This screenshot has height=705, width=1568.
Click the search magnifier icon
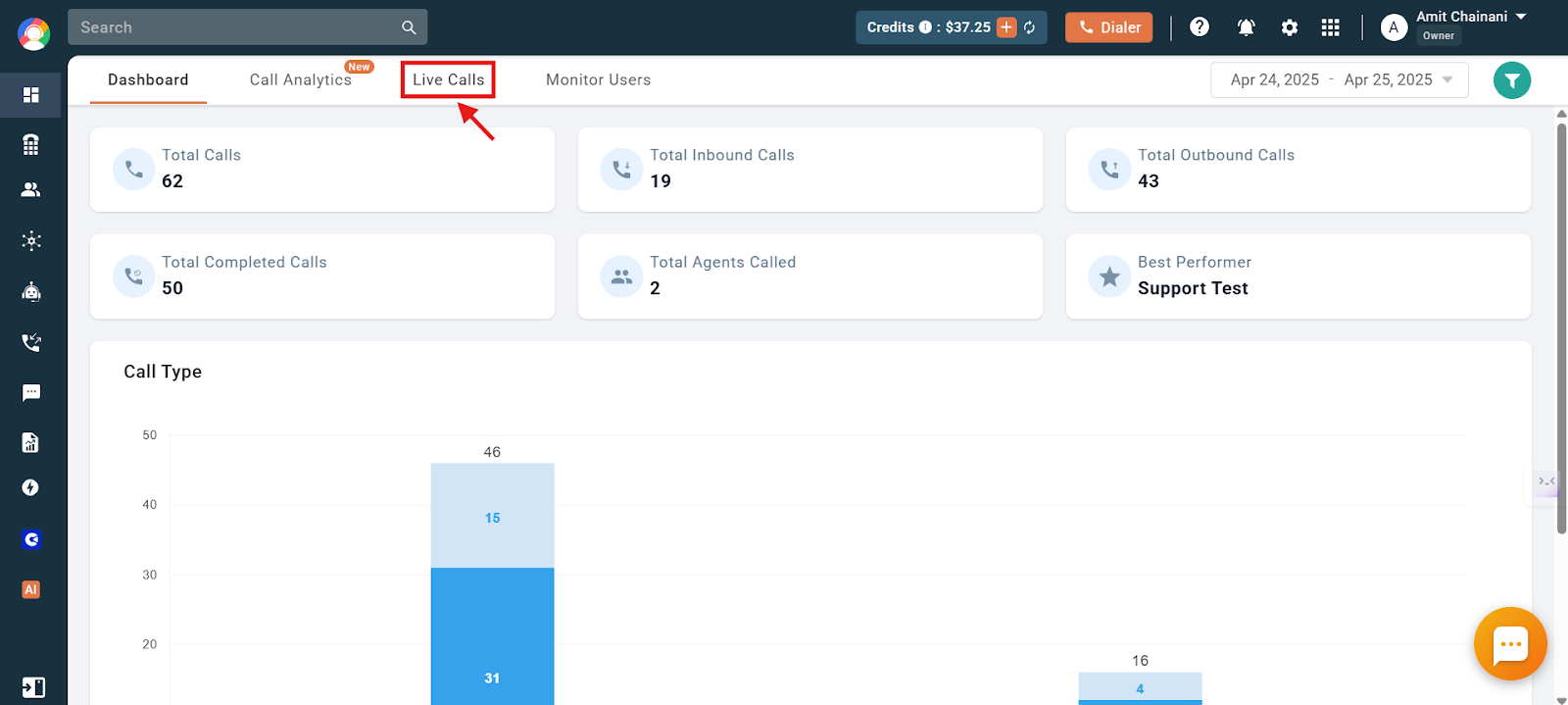(409, 27)
